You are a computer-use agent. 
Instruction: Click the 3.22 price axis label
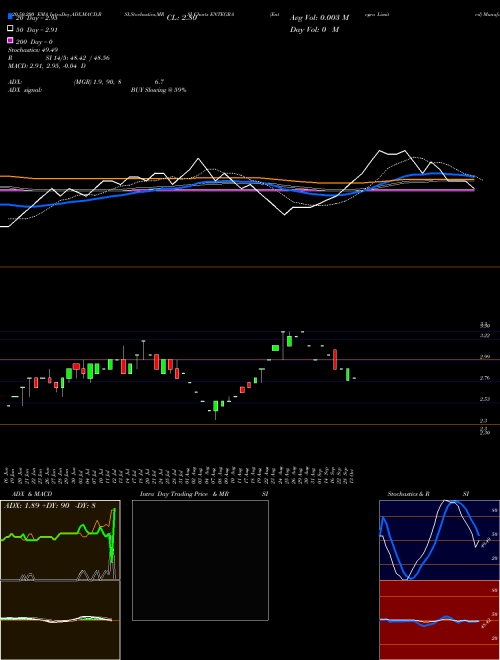[485, 335]
